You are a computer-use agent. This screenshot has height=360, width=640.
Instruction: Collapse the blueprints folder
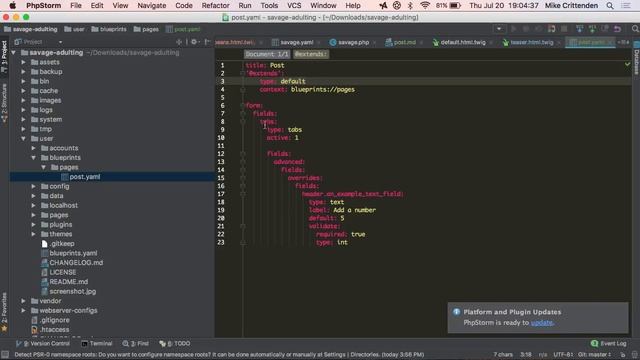click(x=34, y=158)
